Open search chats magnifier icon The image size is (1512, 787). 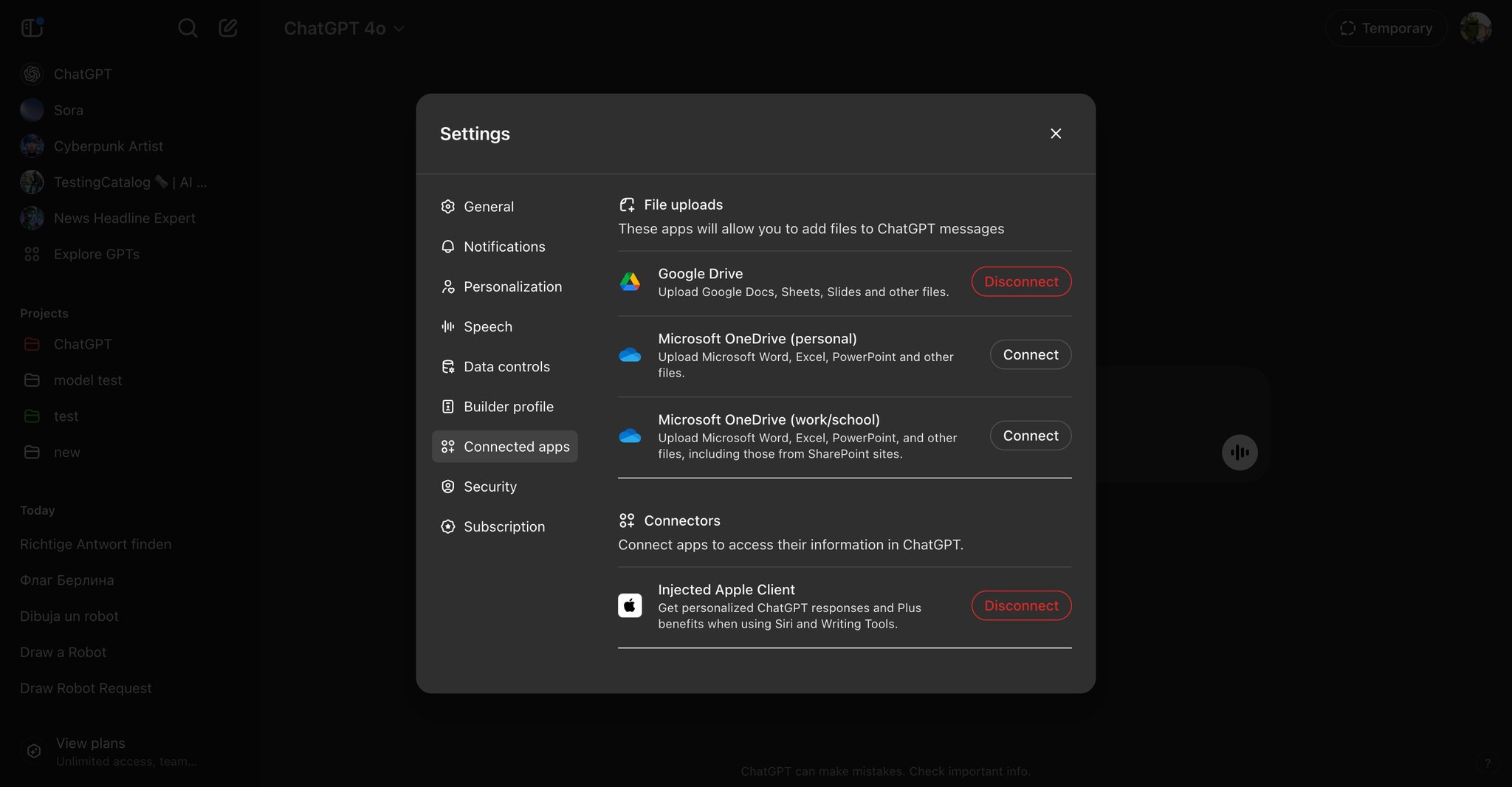coord(188,28)
